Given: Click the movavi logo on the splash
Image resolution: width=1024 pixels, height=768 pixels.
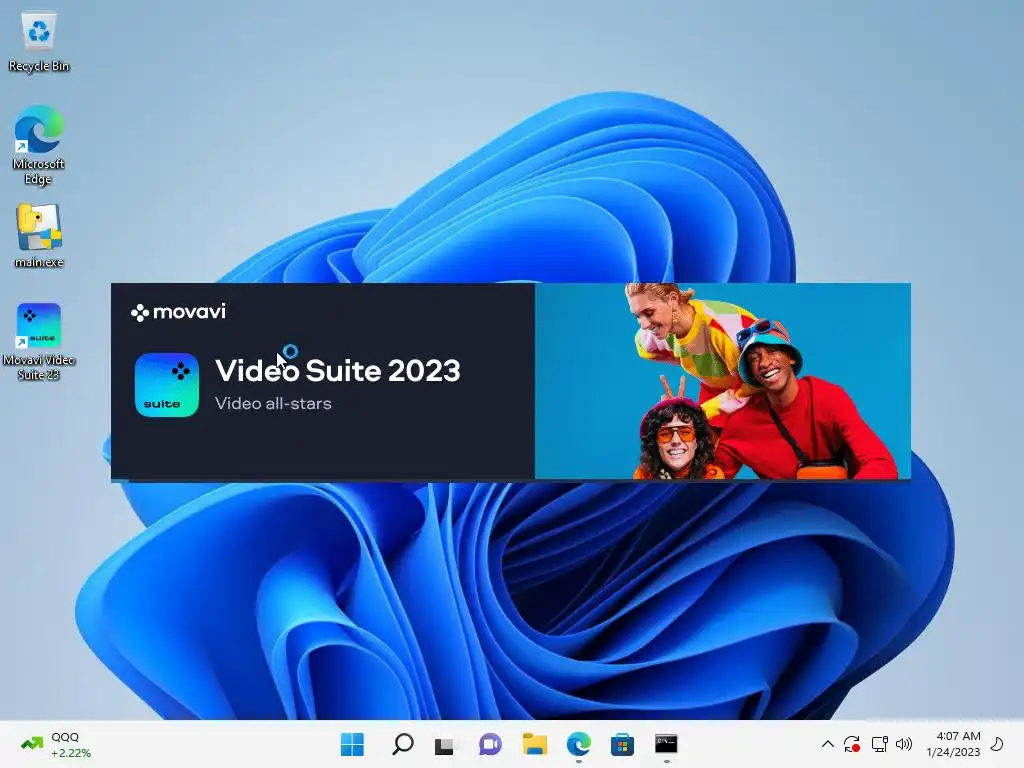Looking at the screenshot, I should point(178,312).
